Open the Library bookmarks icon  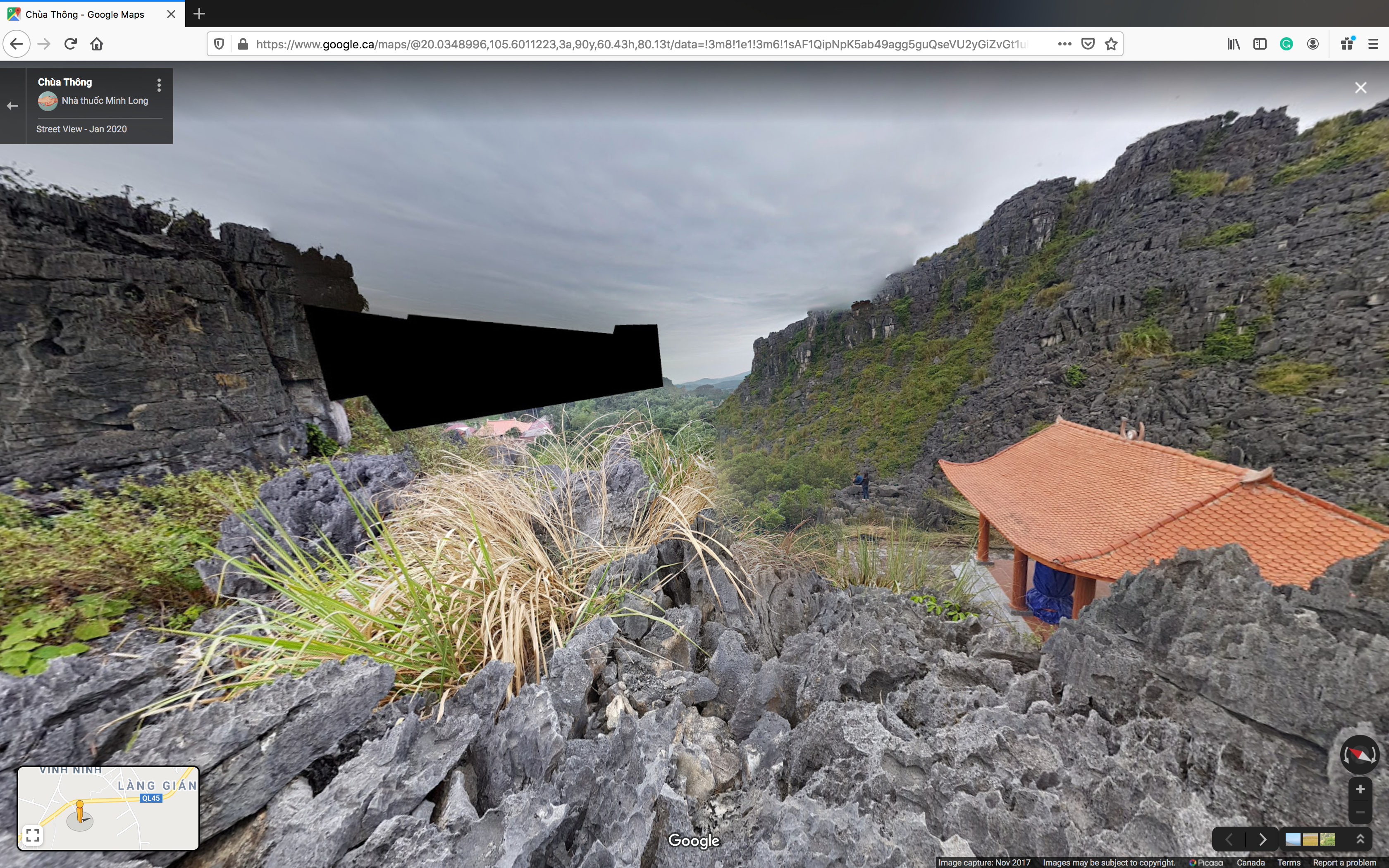click(1234, 44)
